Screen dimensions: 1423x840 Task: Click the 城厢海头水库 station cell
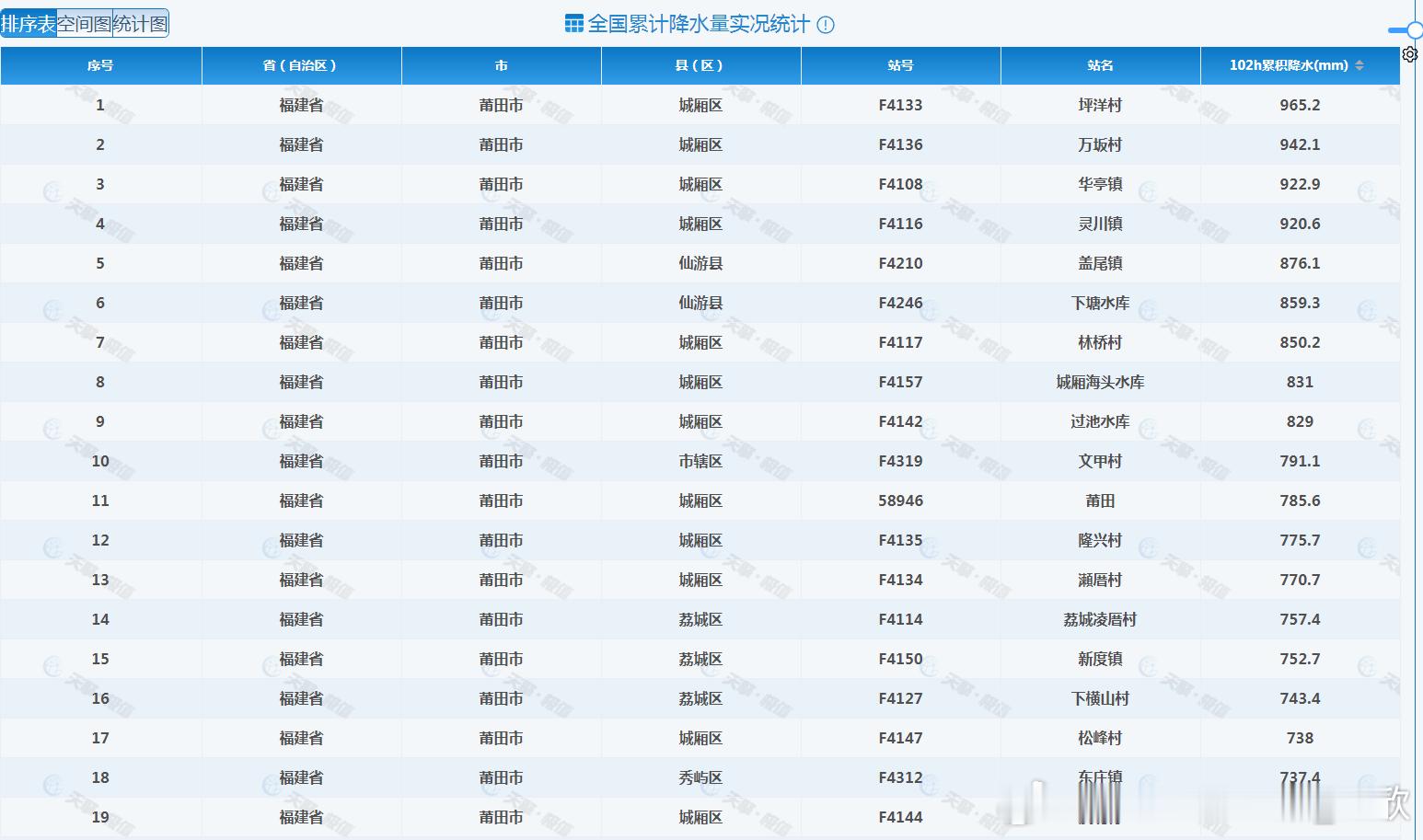tap(1101, 382)
